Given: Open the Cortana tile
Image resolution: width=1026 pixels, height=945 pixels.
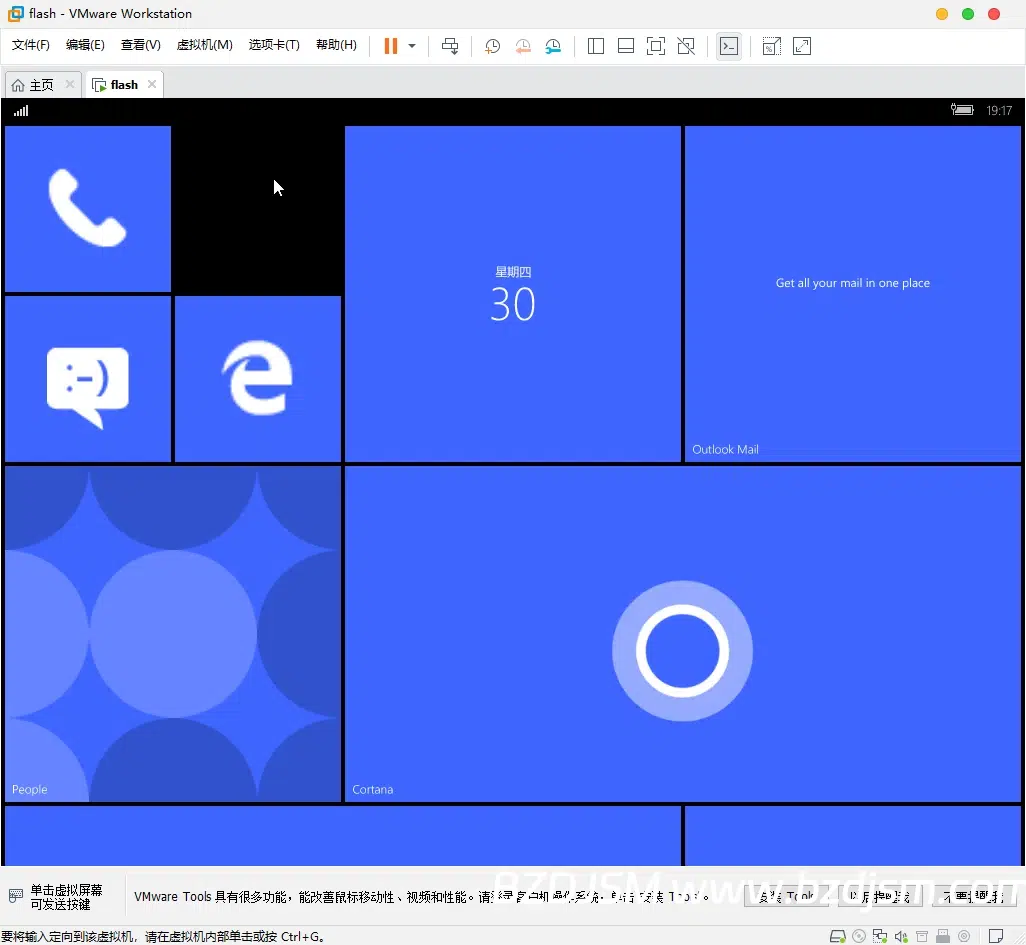Looking at the screenshot, I should (683, 633).
